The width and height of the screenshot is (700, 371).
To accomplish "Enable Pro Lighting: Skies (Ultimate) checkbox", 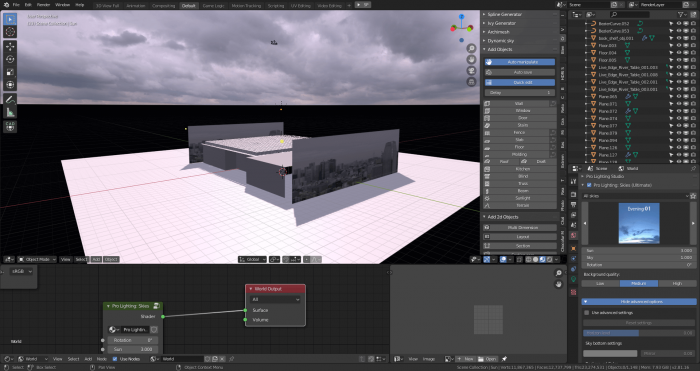I will pos(589,185).
